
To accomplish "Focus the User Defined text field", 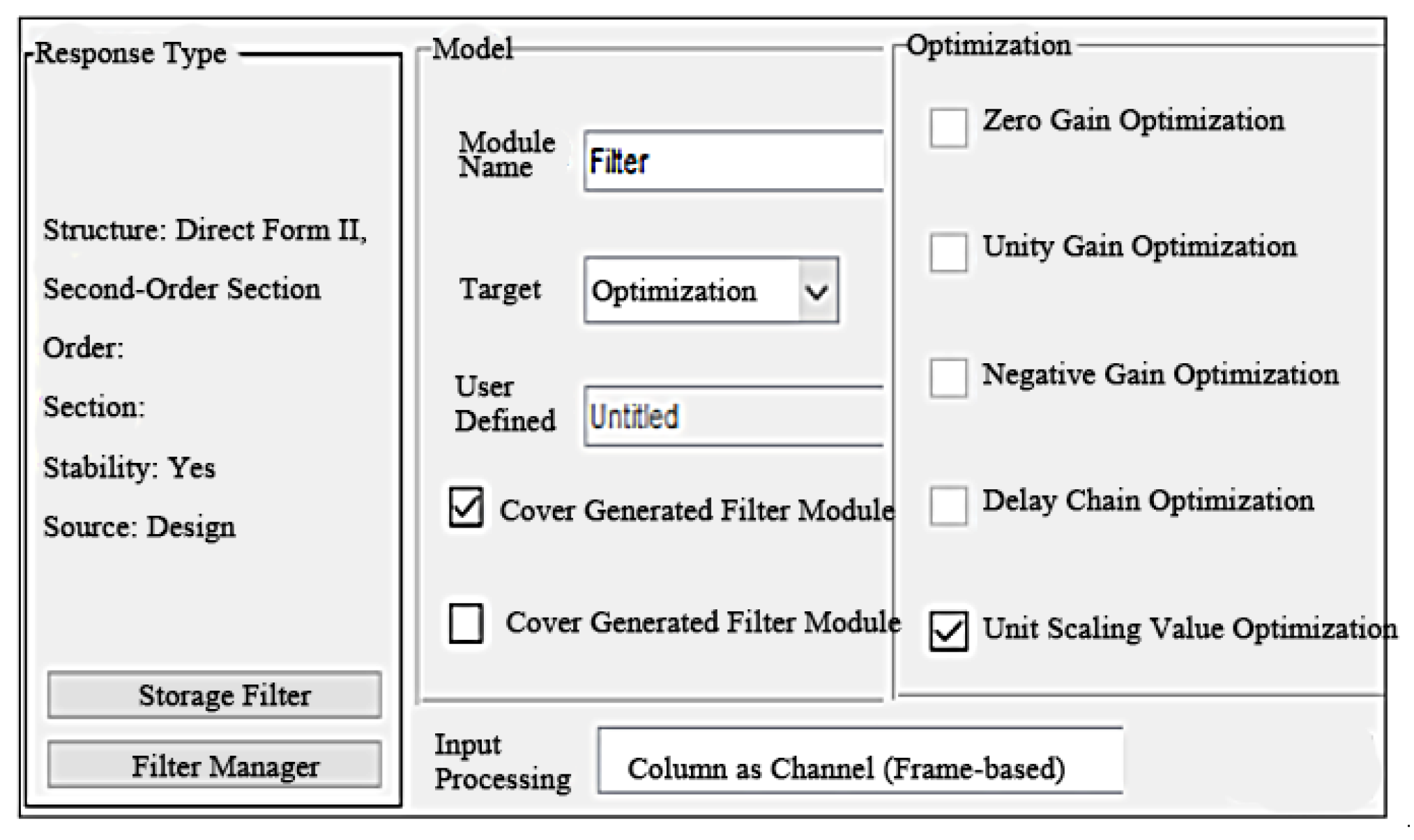I will point(733,417).
